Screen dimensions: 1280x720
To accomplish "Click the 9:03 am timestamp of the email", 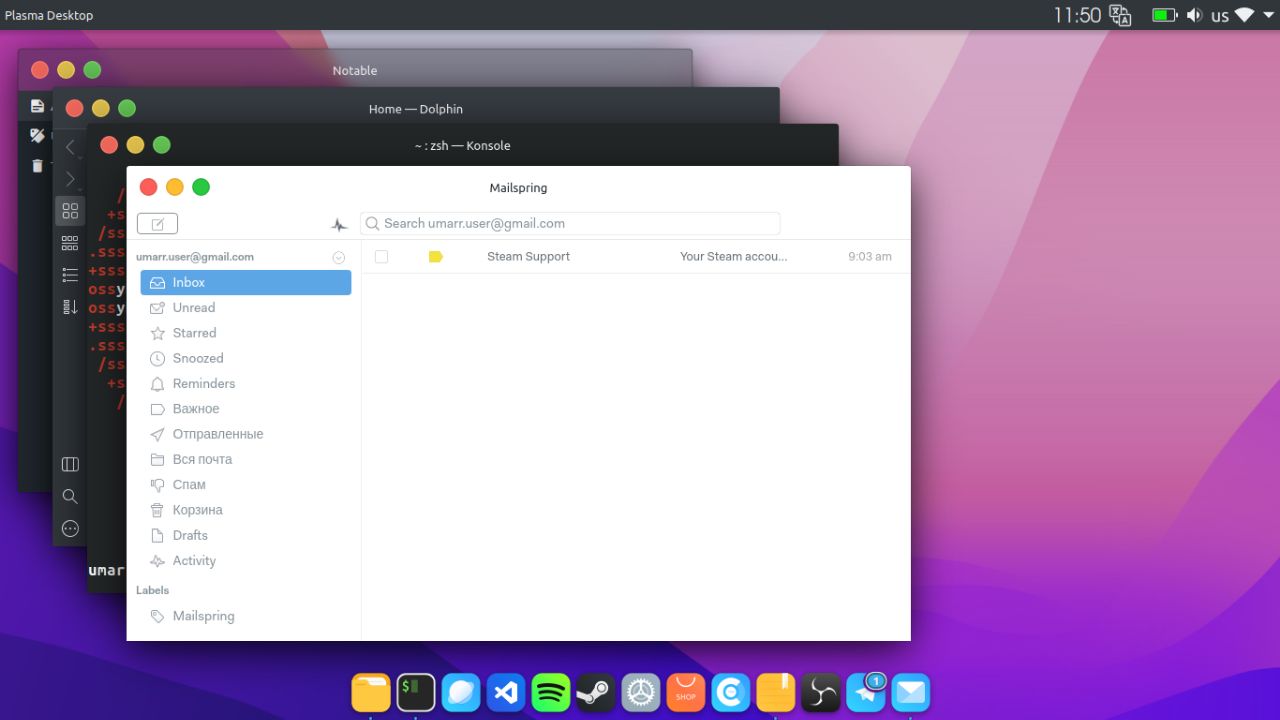I will pos(870,257).
